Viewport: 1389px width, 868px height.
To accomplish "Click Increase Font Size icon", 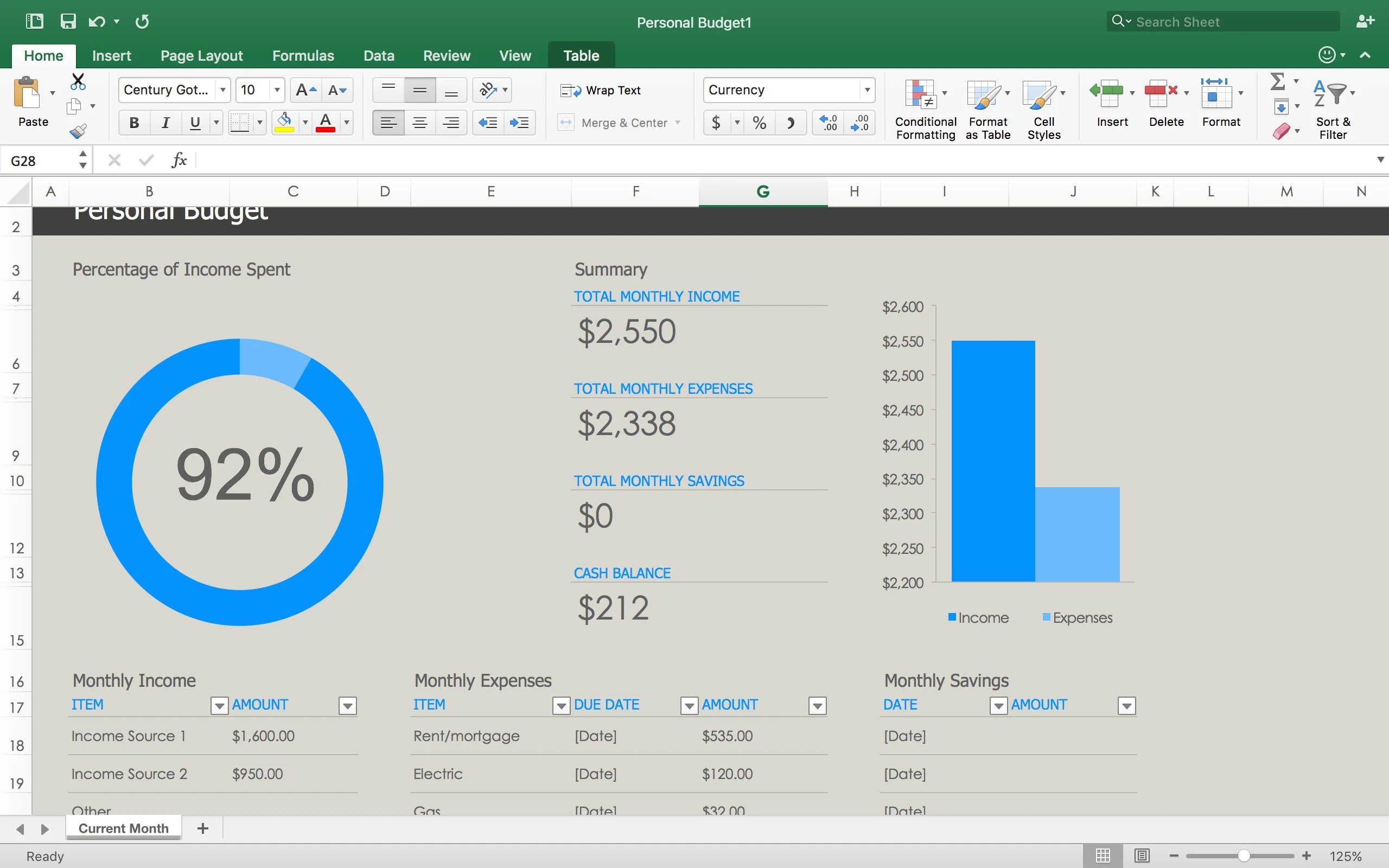I will click(x=306, y=90).
